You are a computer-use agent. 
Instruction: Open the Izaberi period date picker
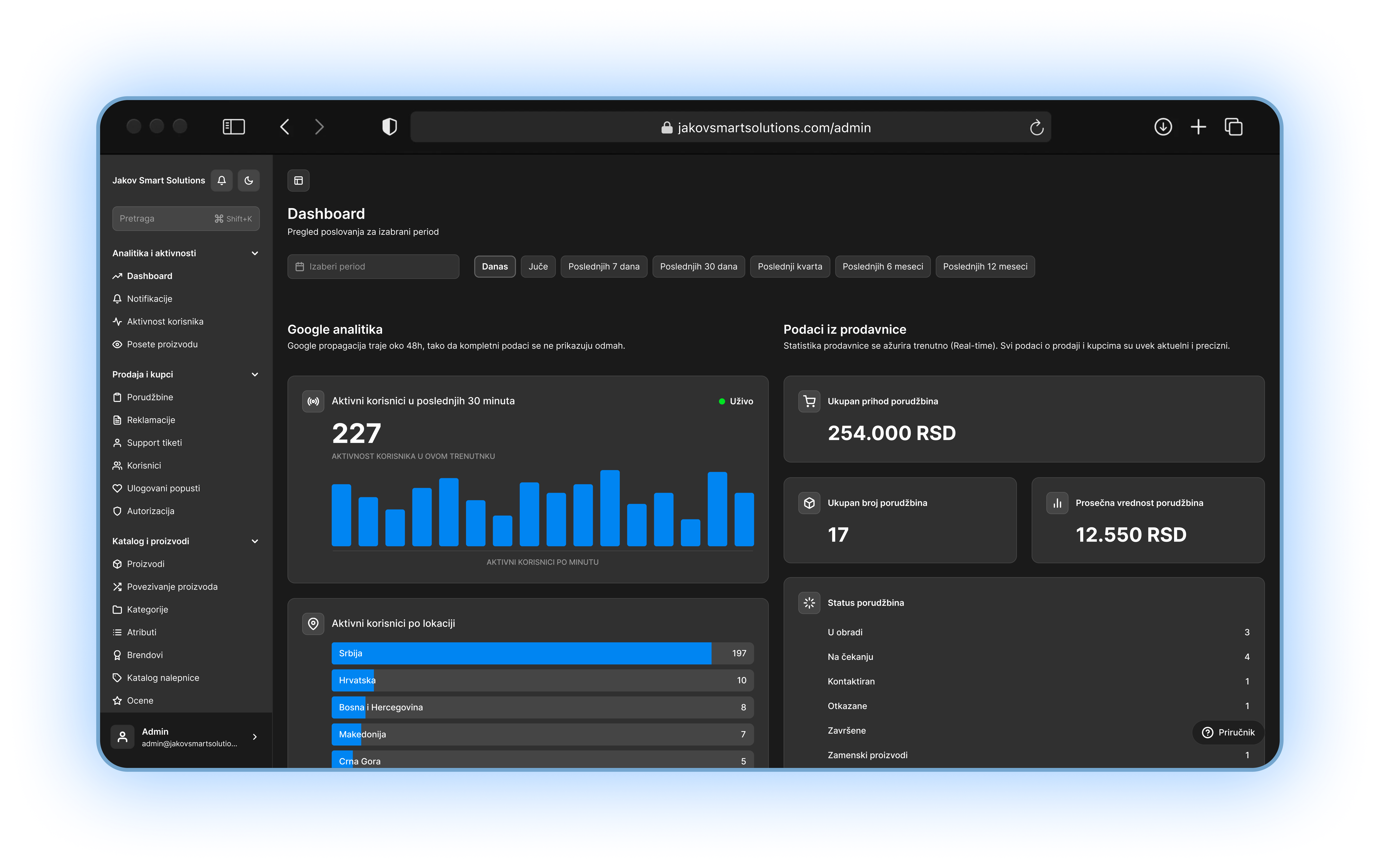pyautogui.click(x=373, y=266)
